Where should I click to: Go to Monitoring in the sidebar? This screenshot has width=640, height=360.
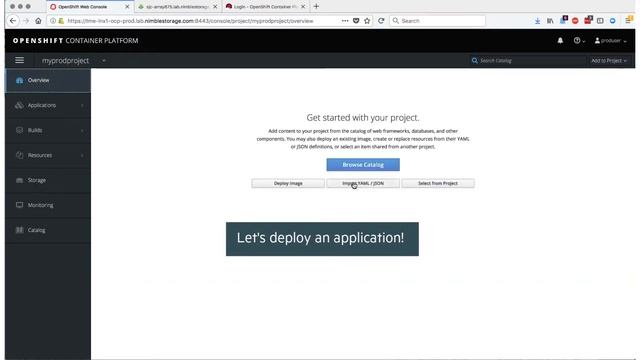pos(48,205)
